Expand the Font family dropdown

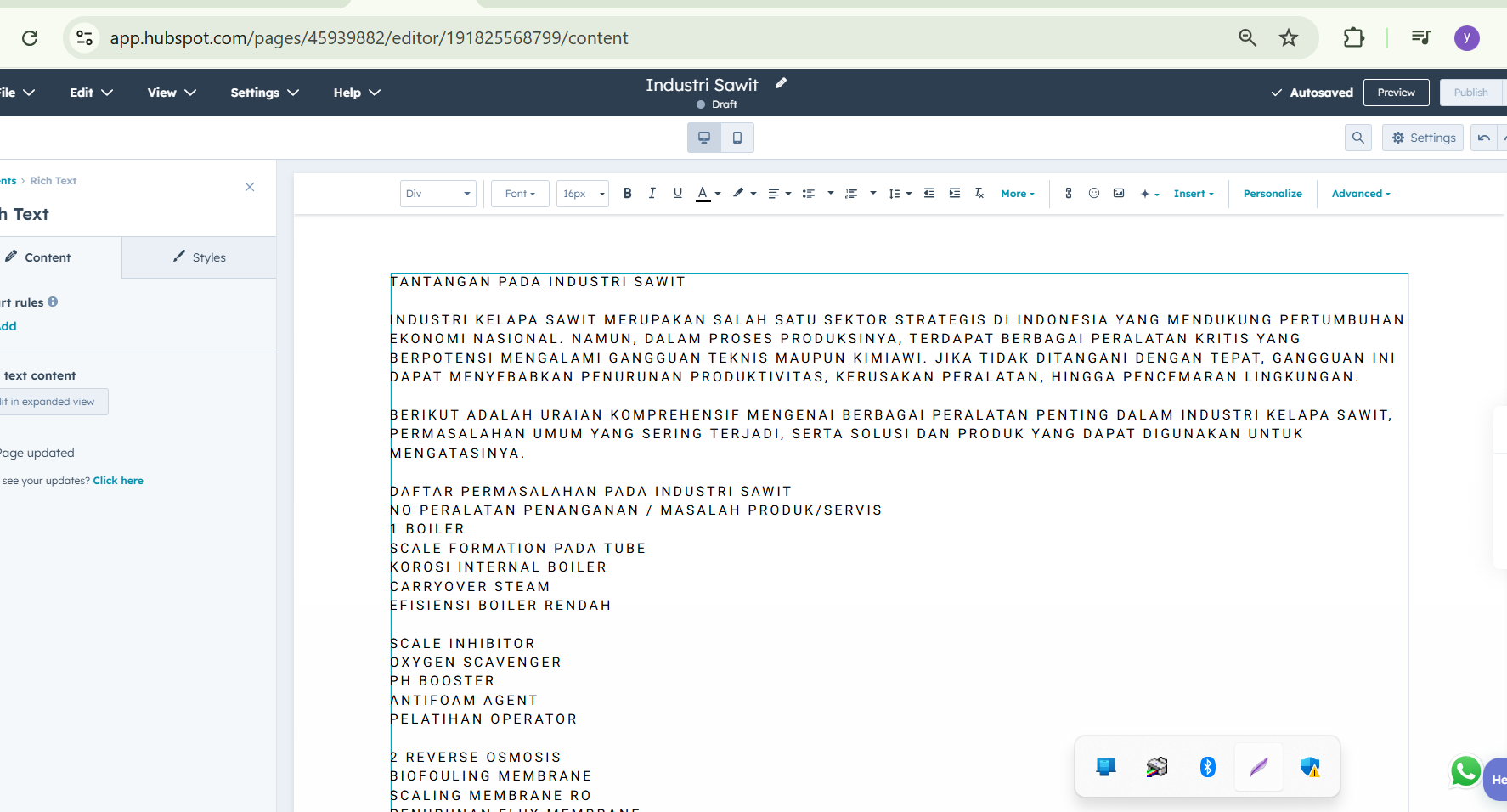tap(519, 193)
